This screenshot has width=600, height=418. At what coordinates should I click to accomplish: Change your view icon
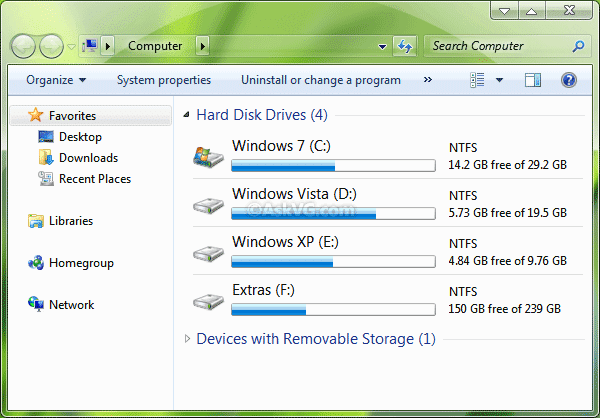pyautogui.click(x=477, y=80)
